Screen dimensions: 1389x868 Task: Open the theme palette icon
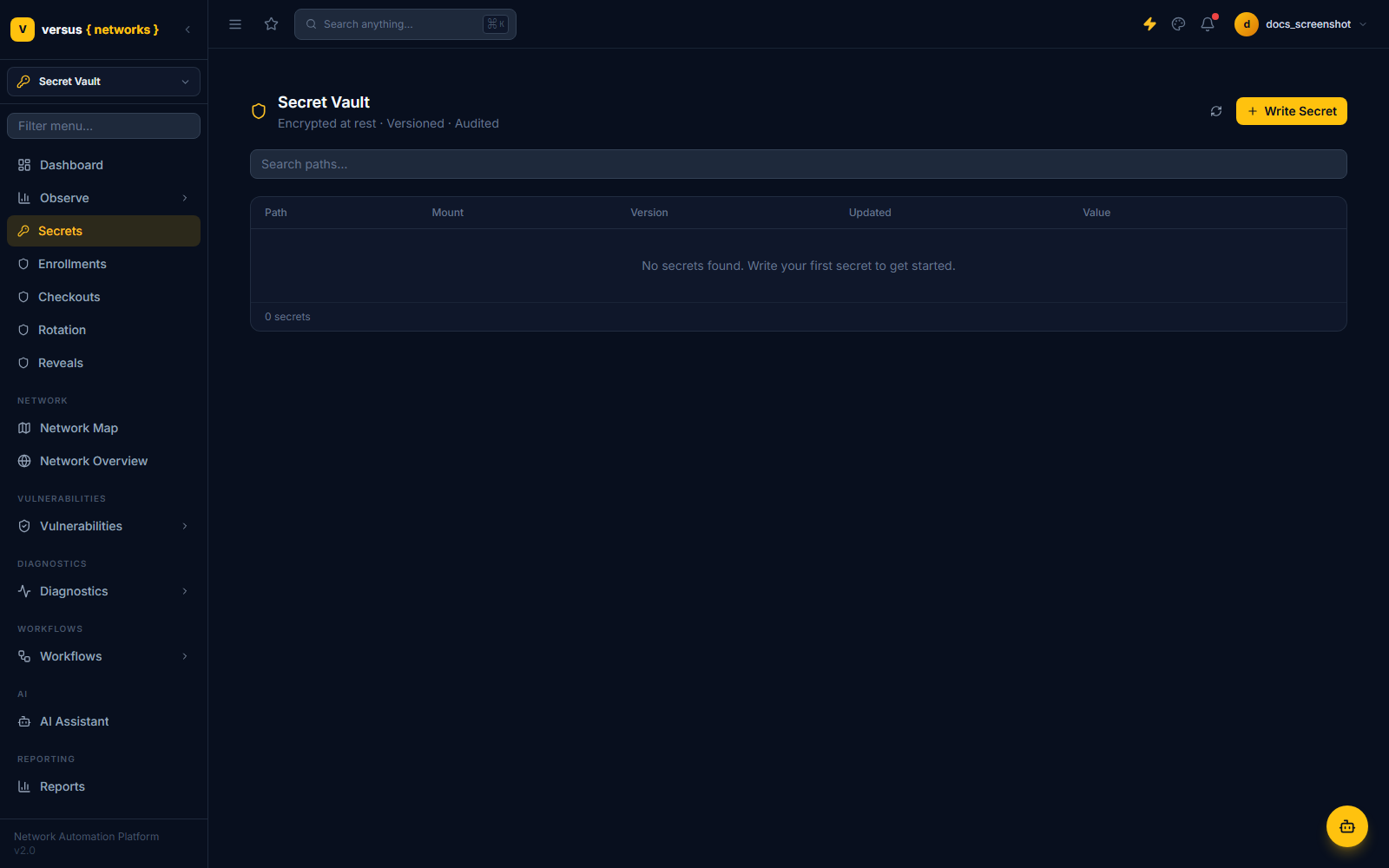[x=1178, y=24]
